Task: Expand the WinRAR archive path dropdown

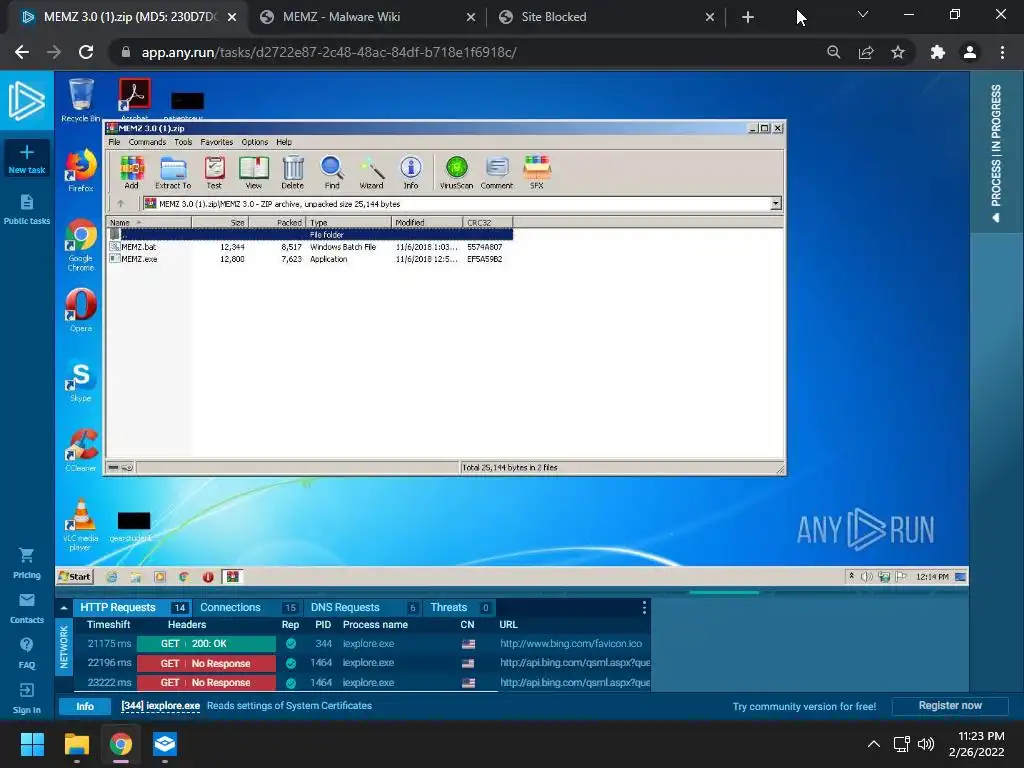Action: 776,204
